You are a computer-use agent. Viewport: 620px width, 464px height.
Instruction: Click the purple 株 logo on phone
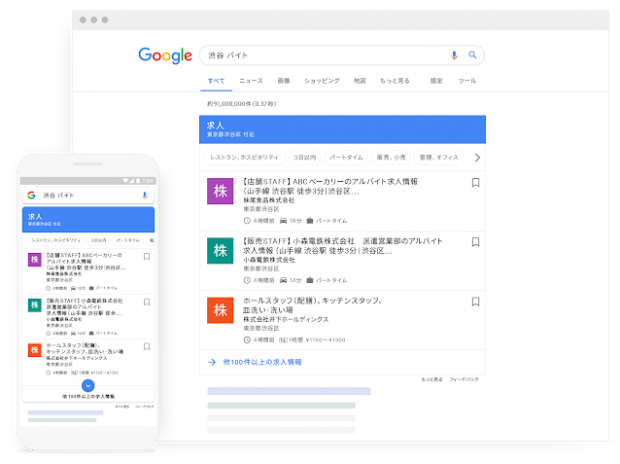[x=34, y=259]
